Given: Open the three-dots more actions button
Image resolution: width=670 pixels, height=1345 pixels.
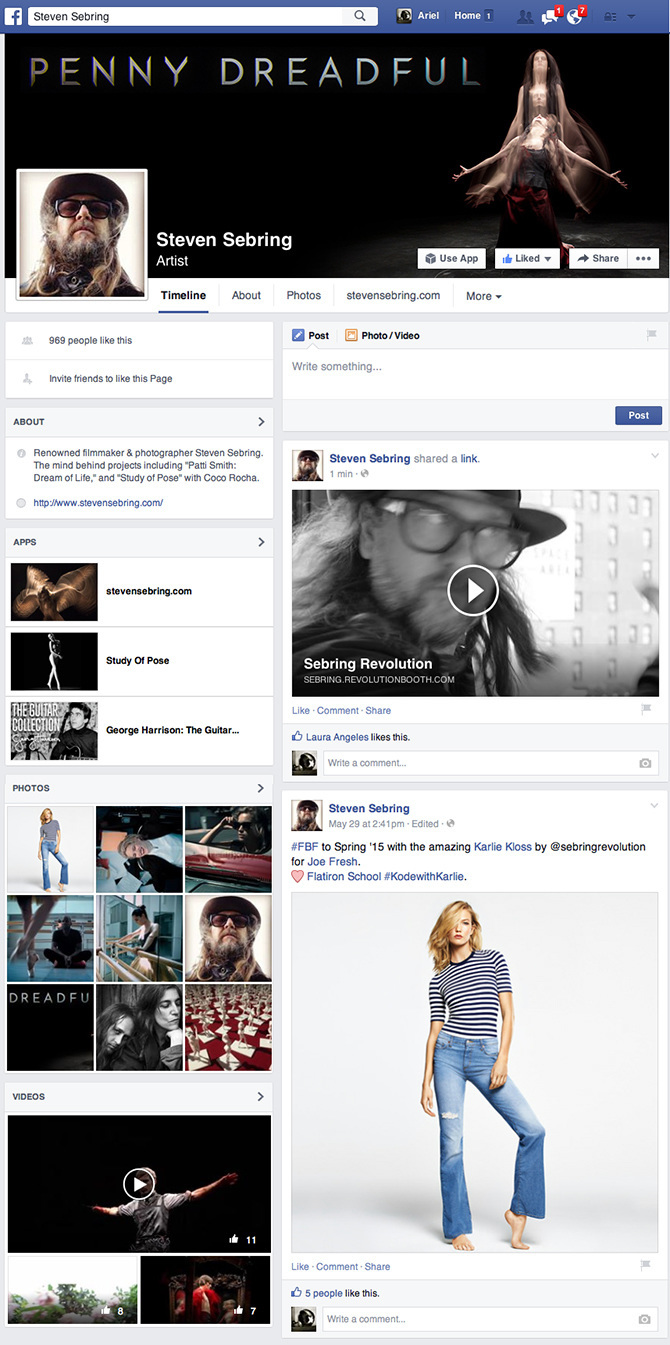Looking at the screenshot, I should 642,258.
